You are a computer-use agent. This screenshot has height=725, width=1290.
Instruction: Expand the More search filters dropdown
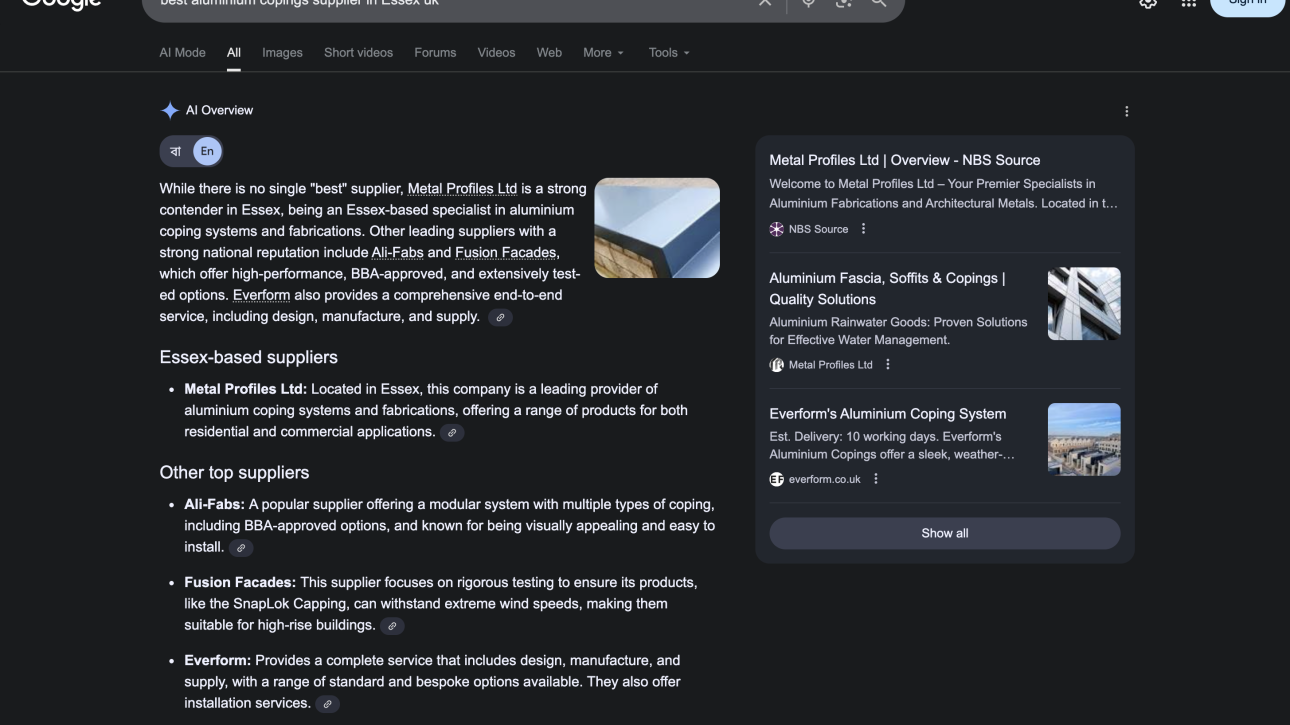tap(603, 53)
